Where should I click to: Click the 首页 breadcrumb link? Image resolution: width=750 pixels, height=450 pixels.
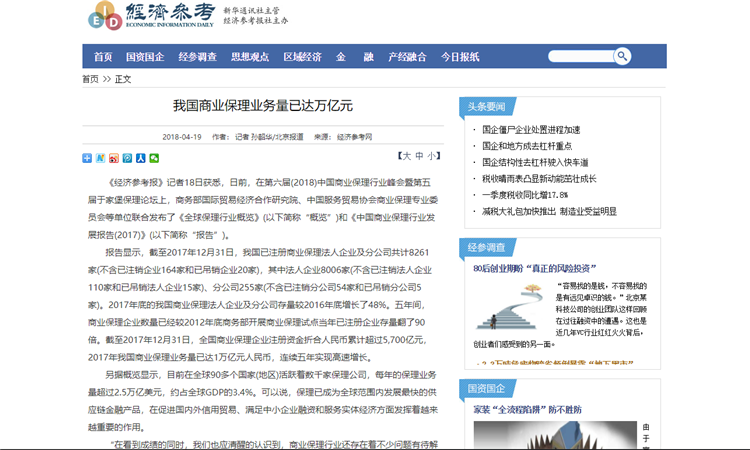[90, 79]
